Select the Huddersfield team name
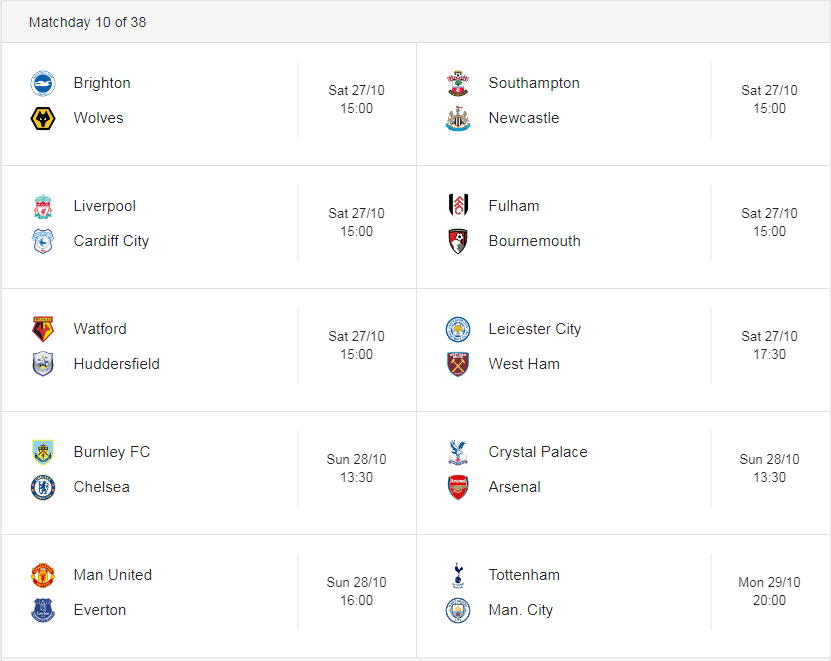This screenshot has width=831, height=661. click(117, 364)
